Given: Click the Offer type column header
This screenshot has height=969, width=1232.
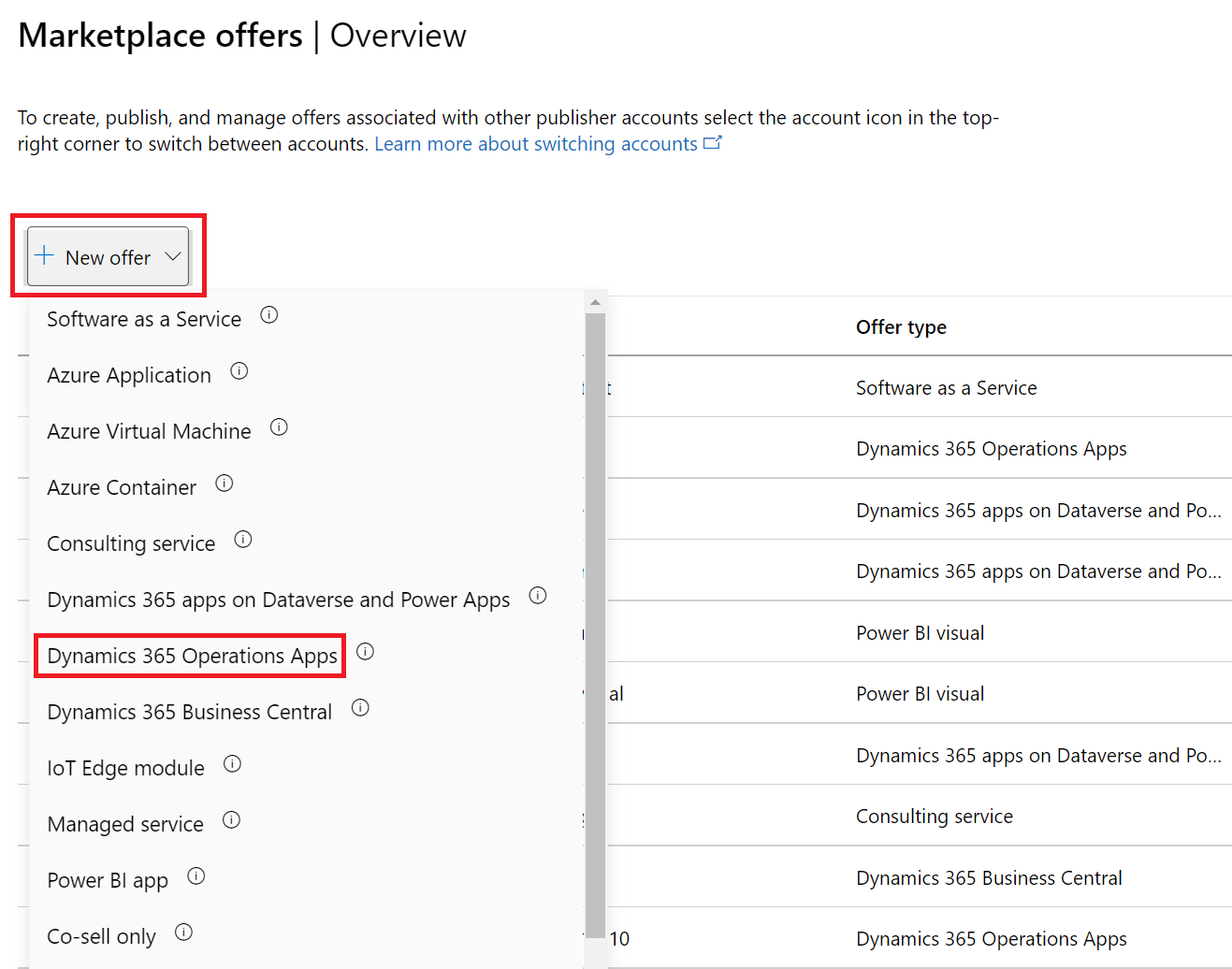Looking at the screenshot, I should point(901,327).
